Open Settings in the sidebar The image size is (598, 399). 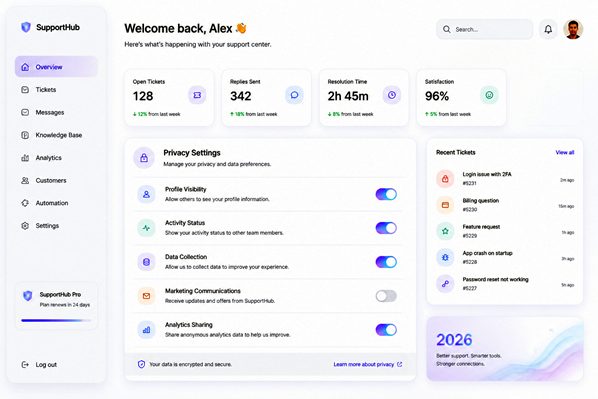[x=56, y=226]
